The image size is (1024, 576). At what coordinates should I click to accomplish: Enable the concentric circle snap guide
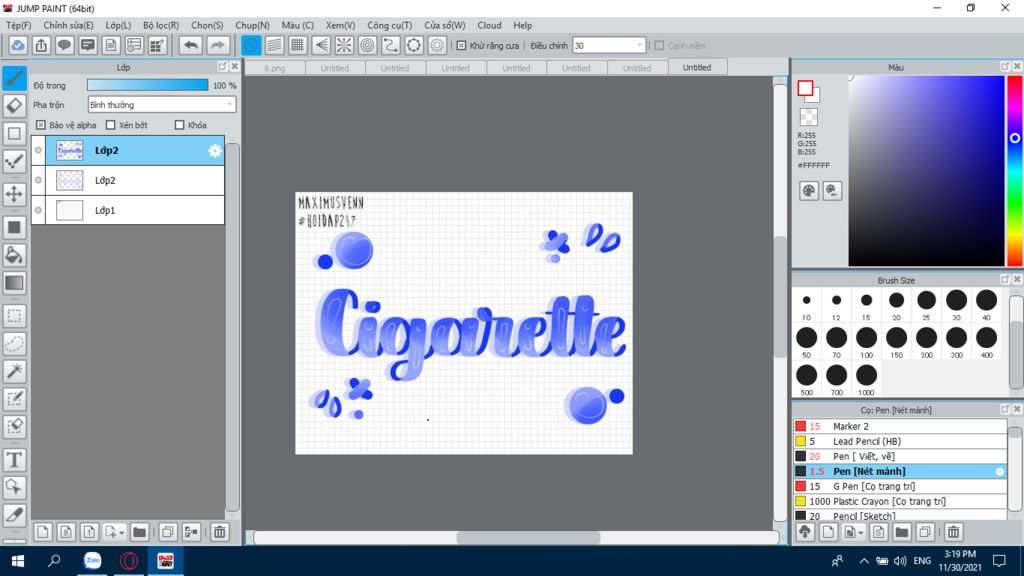point(368,45)
